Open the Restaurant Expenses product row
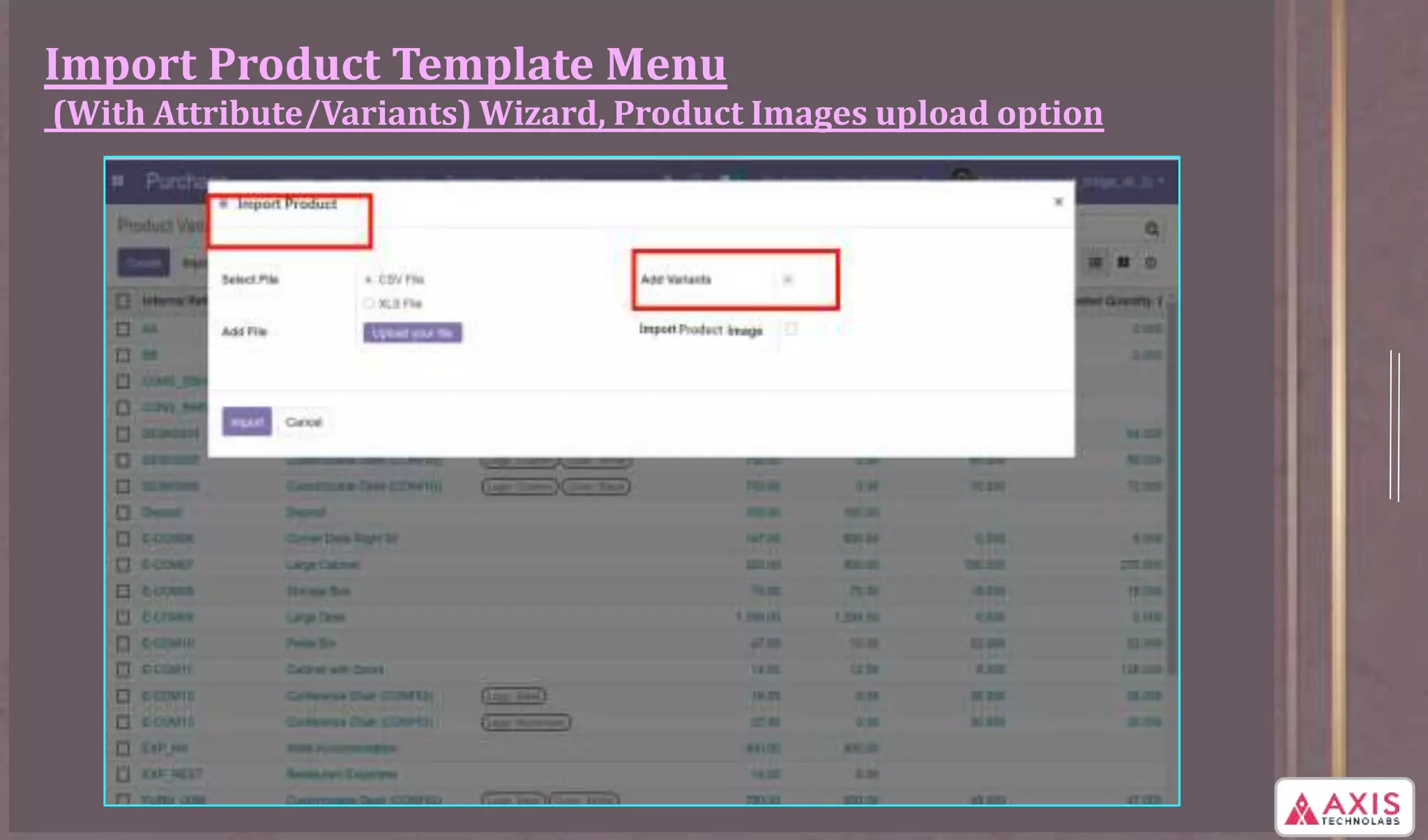The height and width of the screenshot is (840, 1428). 342,774
